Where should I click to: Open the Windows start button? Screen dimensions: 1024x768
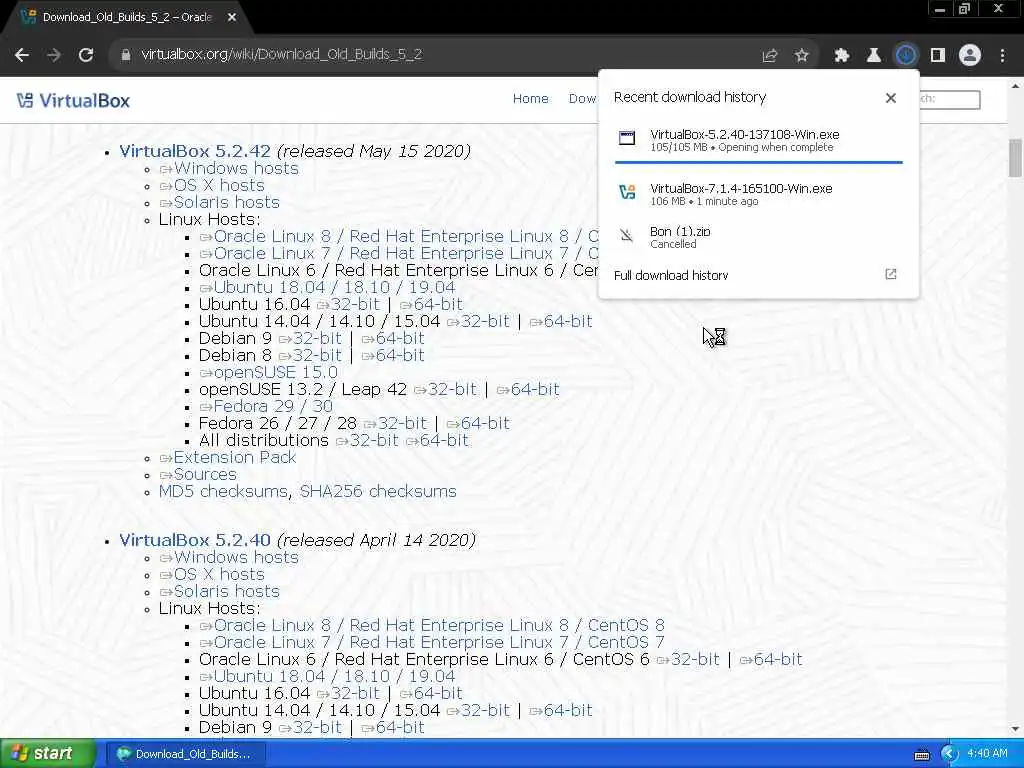(x=46, y=754)
